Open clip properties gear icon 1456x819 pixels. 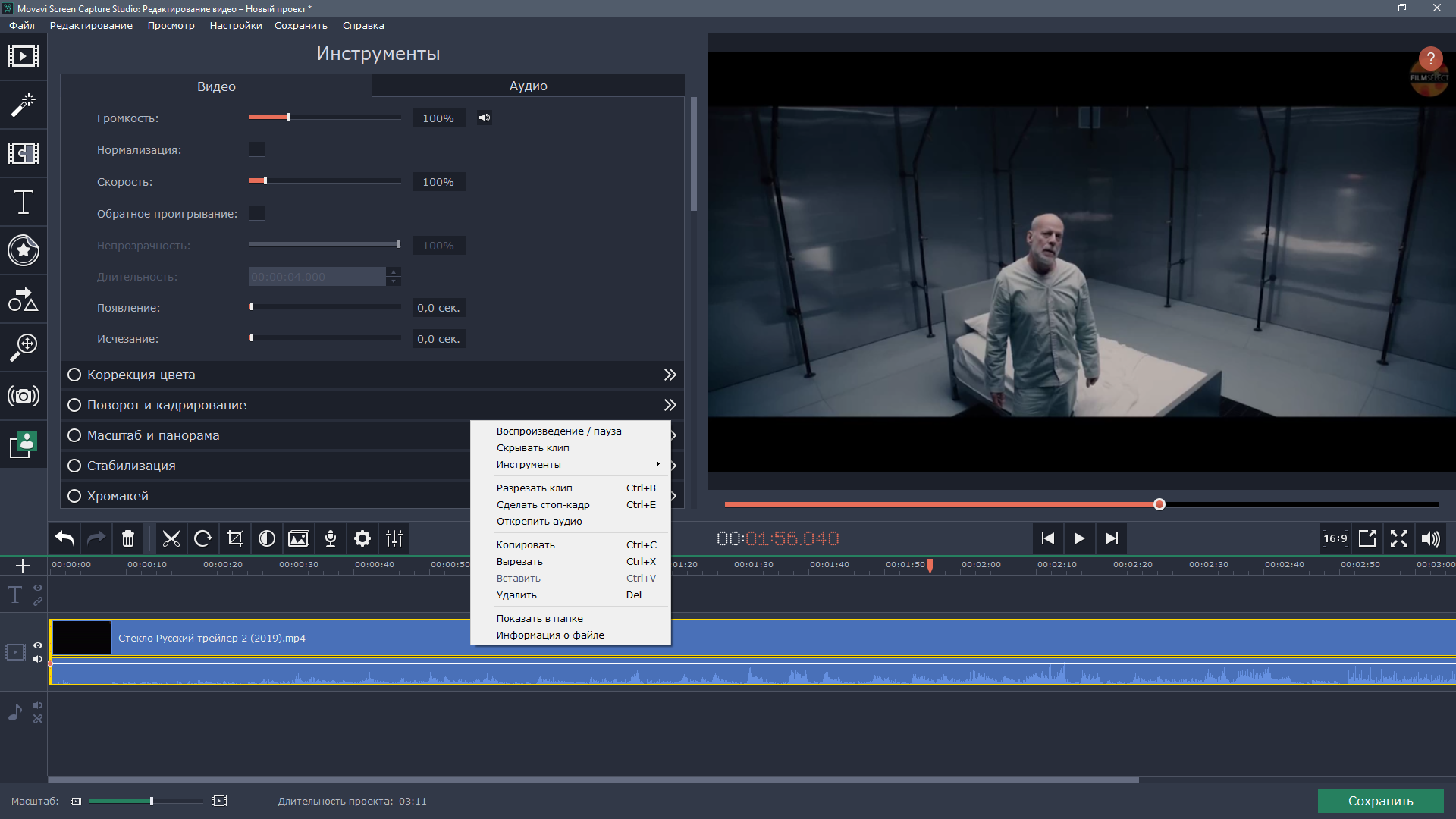click(362, 538)
